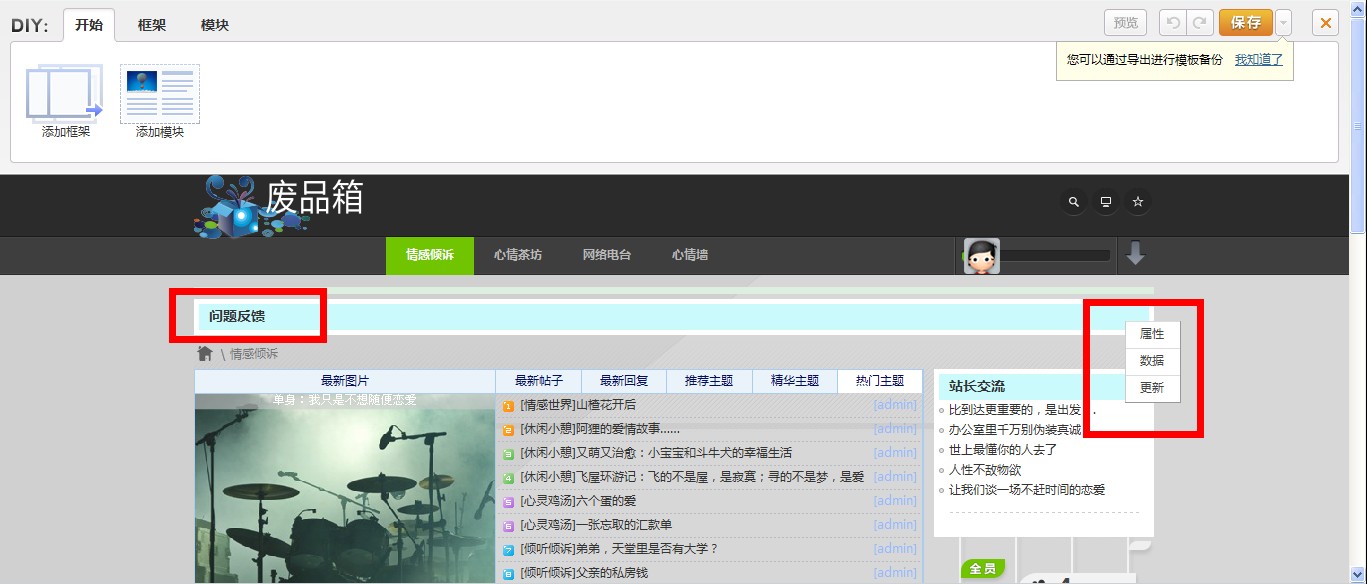Click the redo arrow in DIY toolbar
The width and height of the screenshot is (1367, 584).
[1199, 23]
